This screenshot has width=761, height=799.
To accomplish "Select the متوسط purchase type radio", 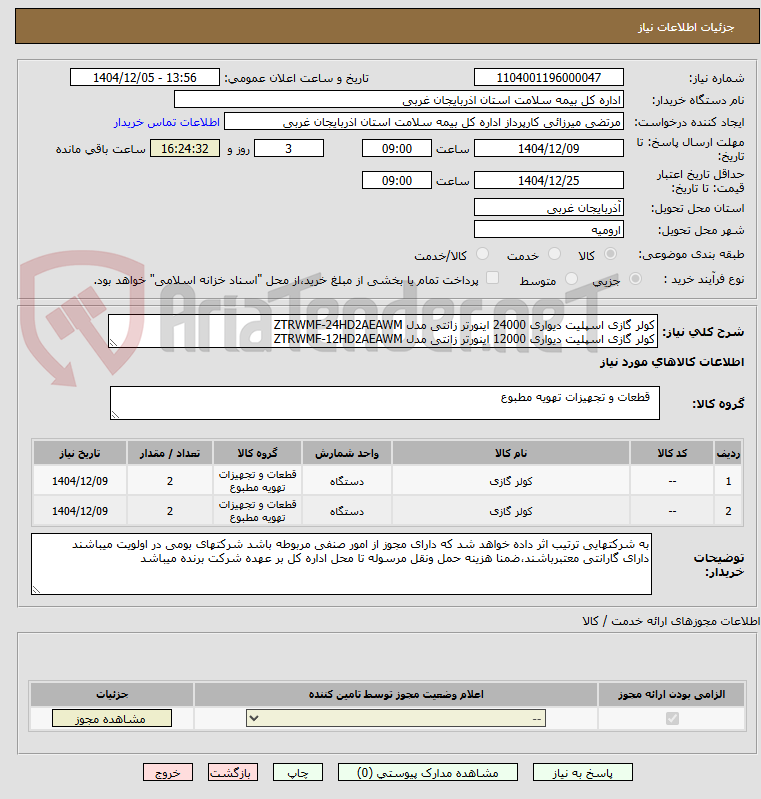I will [x=571, y=279].
